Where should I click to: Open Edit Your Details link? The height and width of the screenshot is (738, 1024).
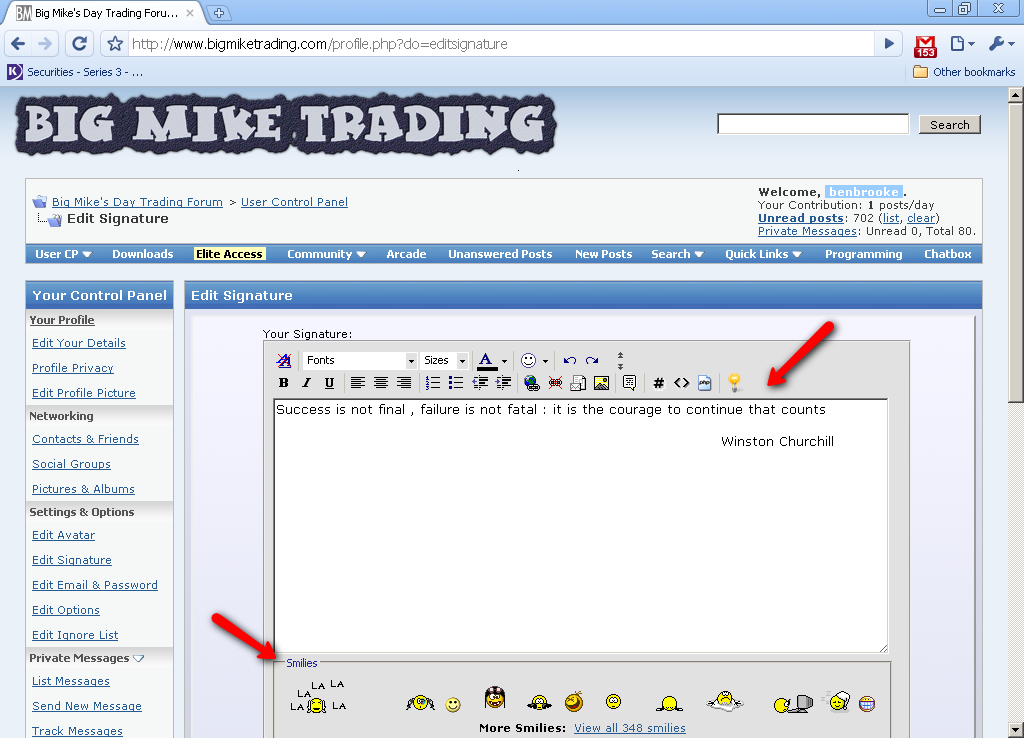tap(79, 343)
